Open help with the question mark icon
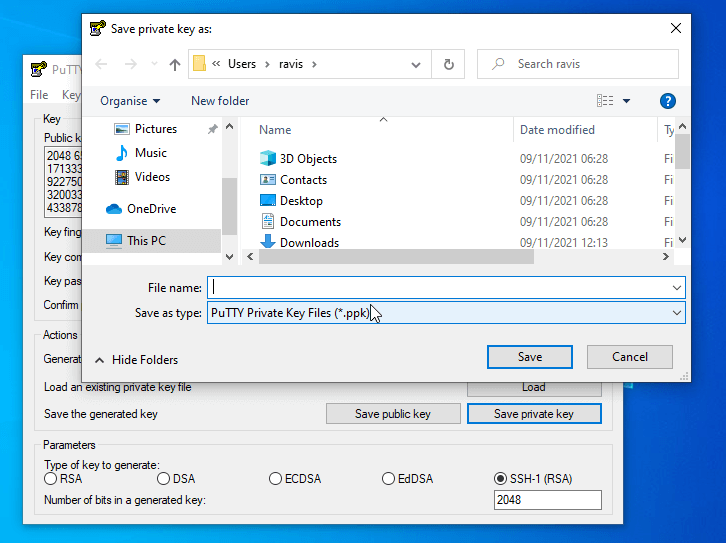The image size is (726, 543). [667, 101]
